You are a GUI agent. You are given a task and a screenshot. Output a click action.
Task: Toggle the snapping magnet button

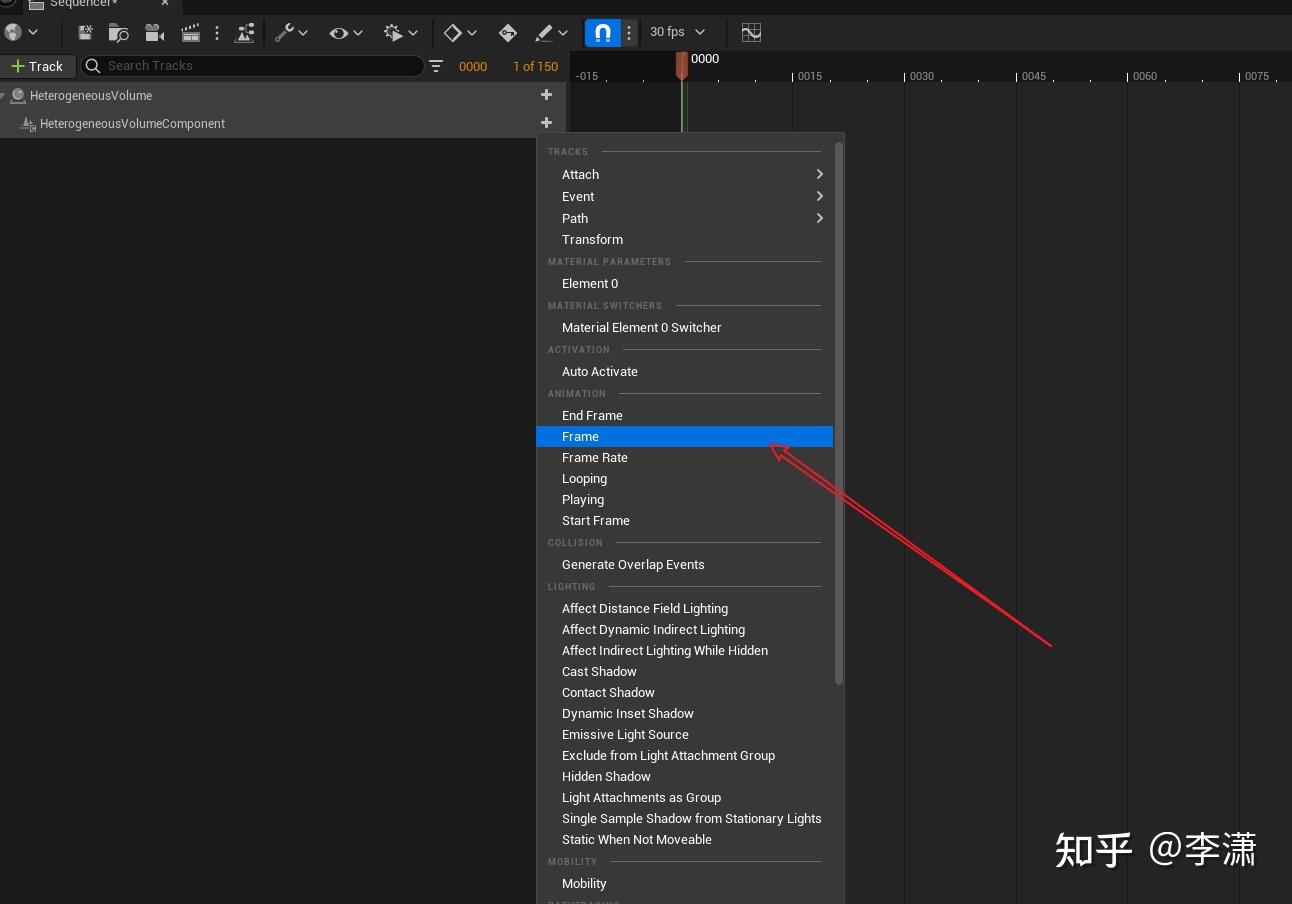point(602,33)
